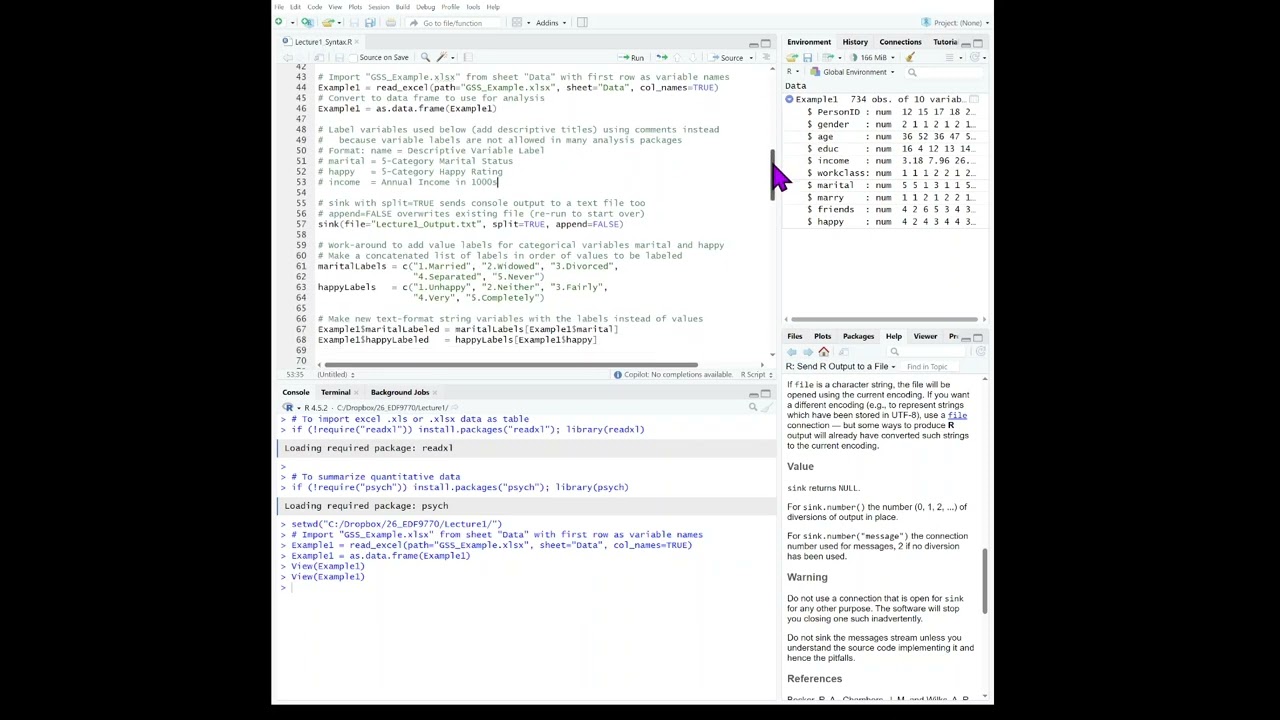
Task: Click the Help forward arrow icon
Action: [808, 352]
